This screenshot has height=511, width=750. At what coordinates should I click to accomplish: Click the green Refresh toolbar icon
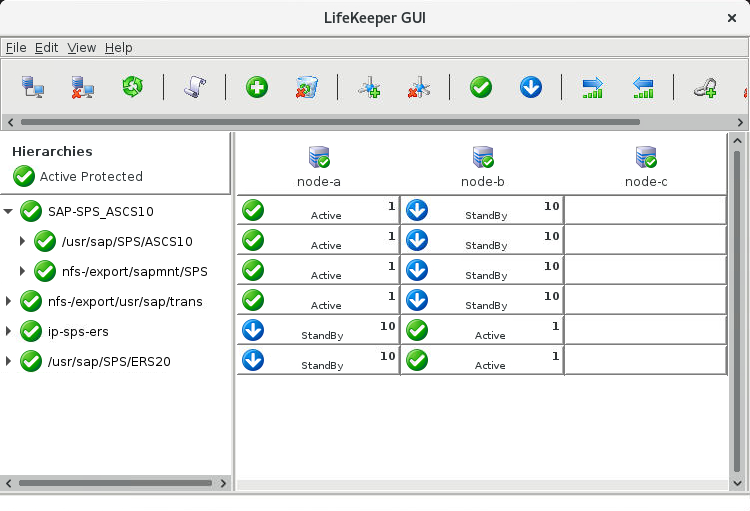pos(132,87)
